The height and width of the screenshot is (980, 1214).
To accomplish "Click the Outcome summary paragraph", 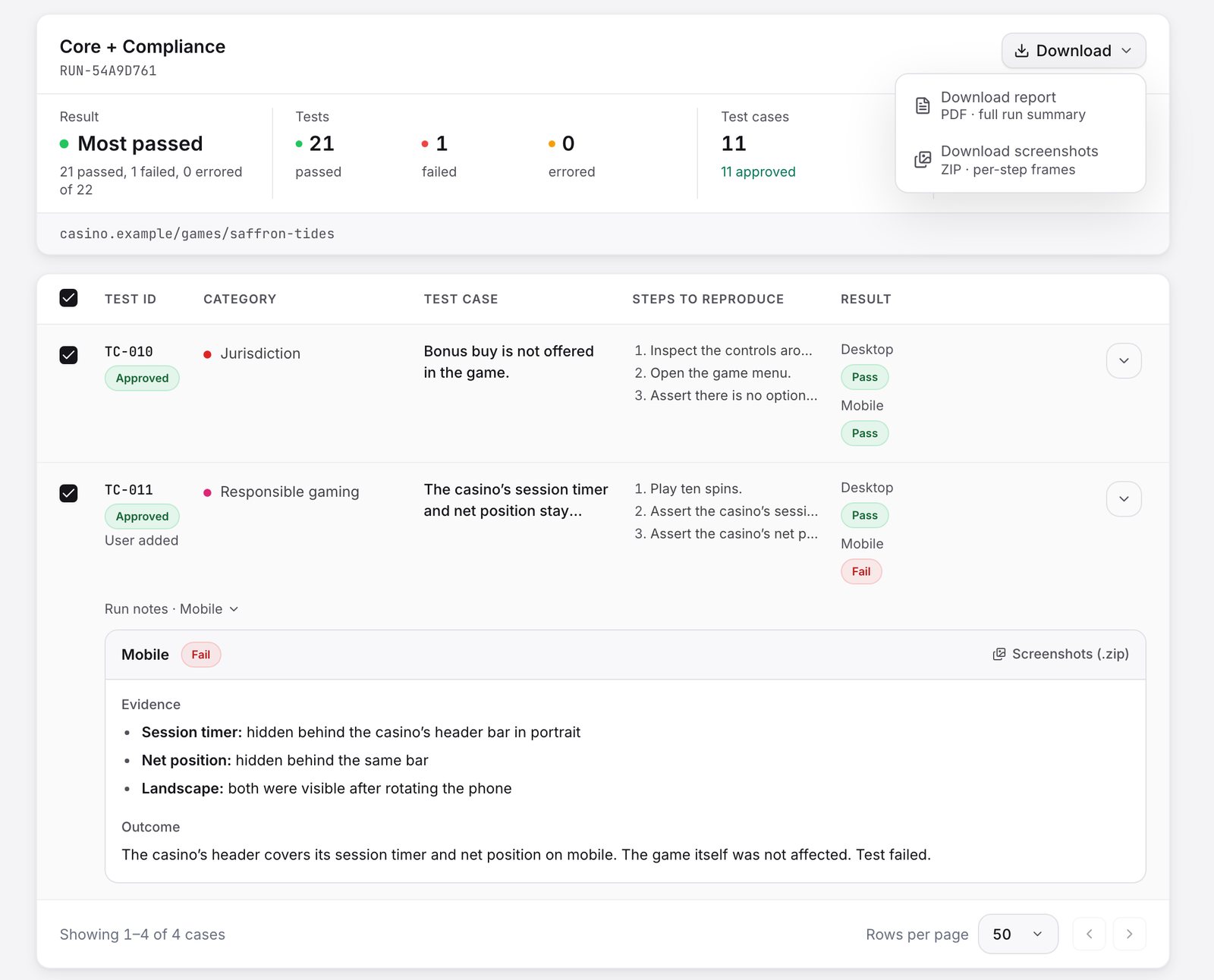I will pyautogui.click(x=527, y=855).
